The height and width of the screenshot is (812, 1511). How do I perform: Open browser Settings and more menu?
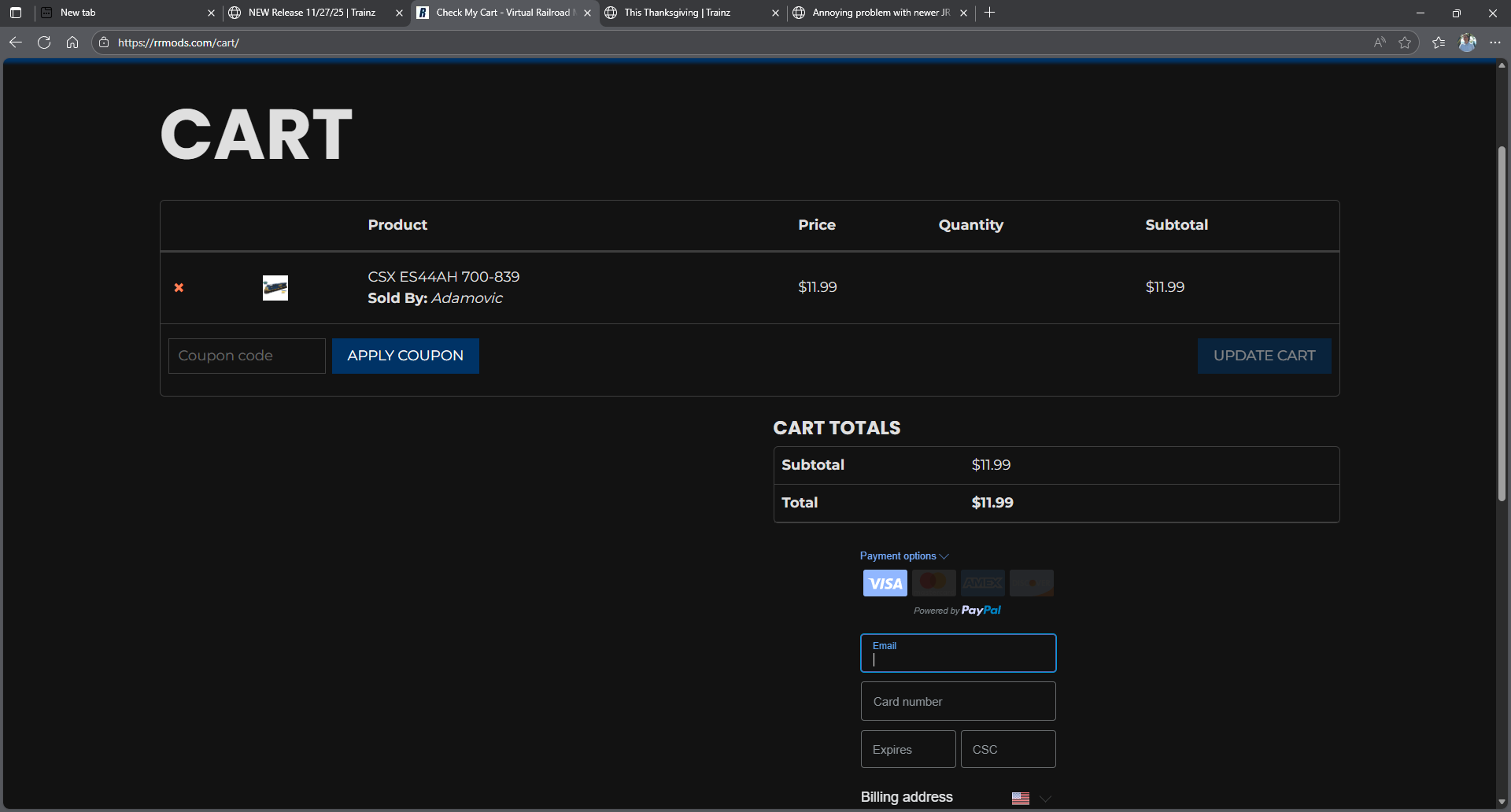(1495, 42)
